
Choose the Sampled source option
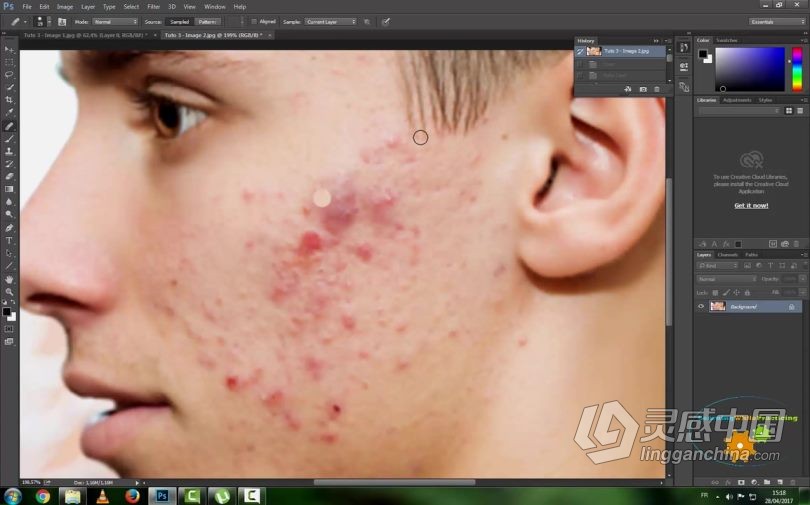click(179, 22)
